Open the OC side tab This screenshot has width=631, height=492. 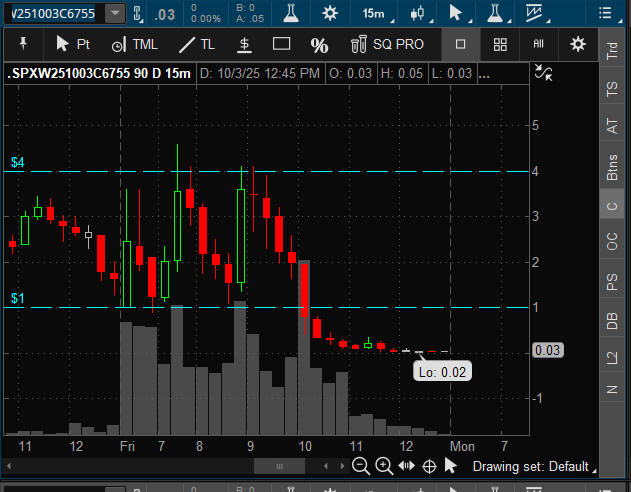tap(612, 241)
